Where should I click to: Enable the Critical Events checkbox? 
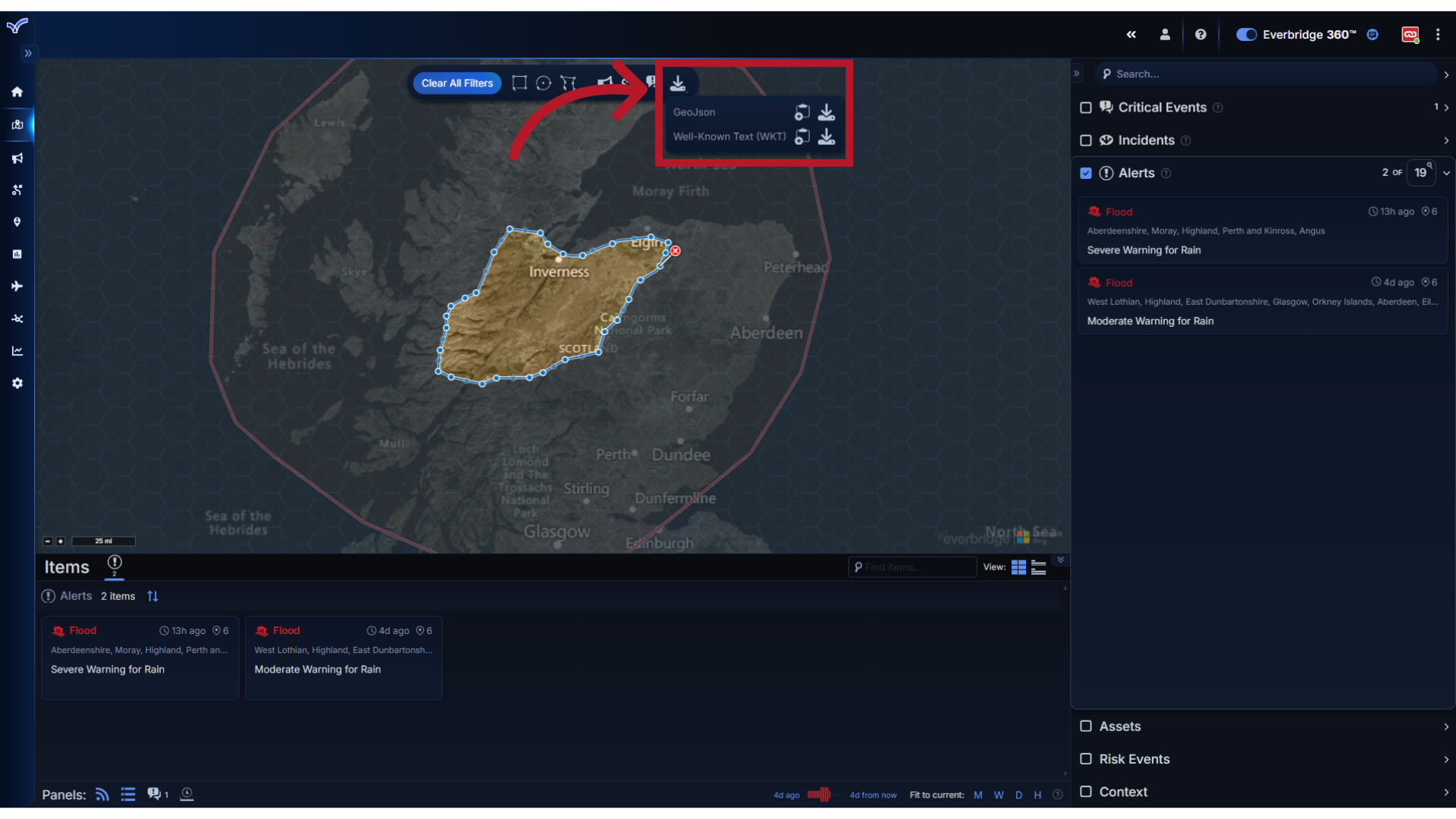[1086, 108]
